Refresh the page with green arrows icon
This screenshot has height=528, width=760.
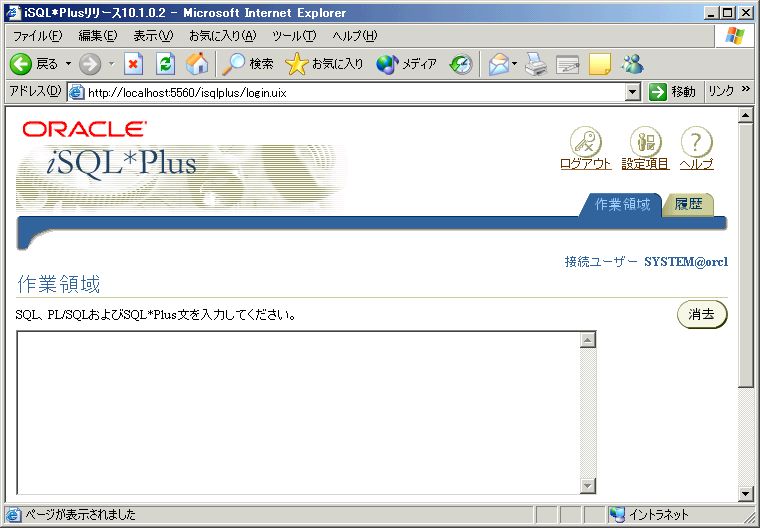(165, 64)
